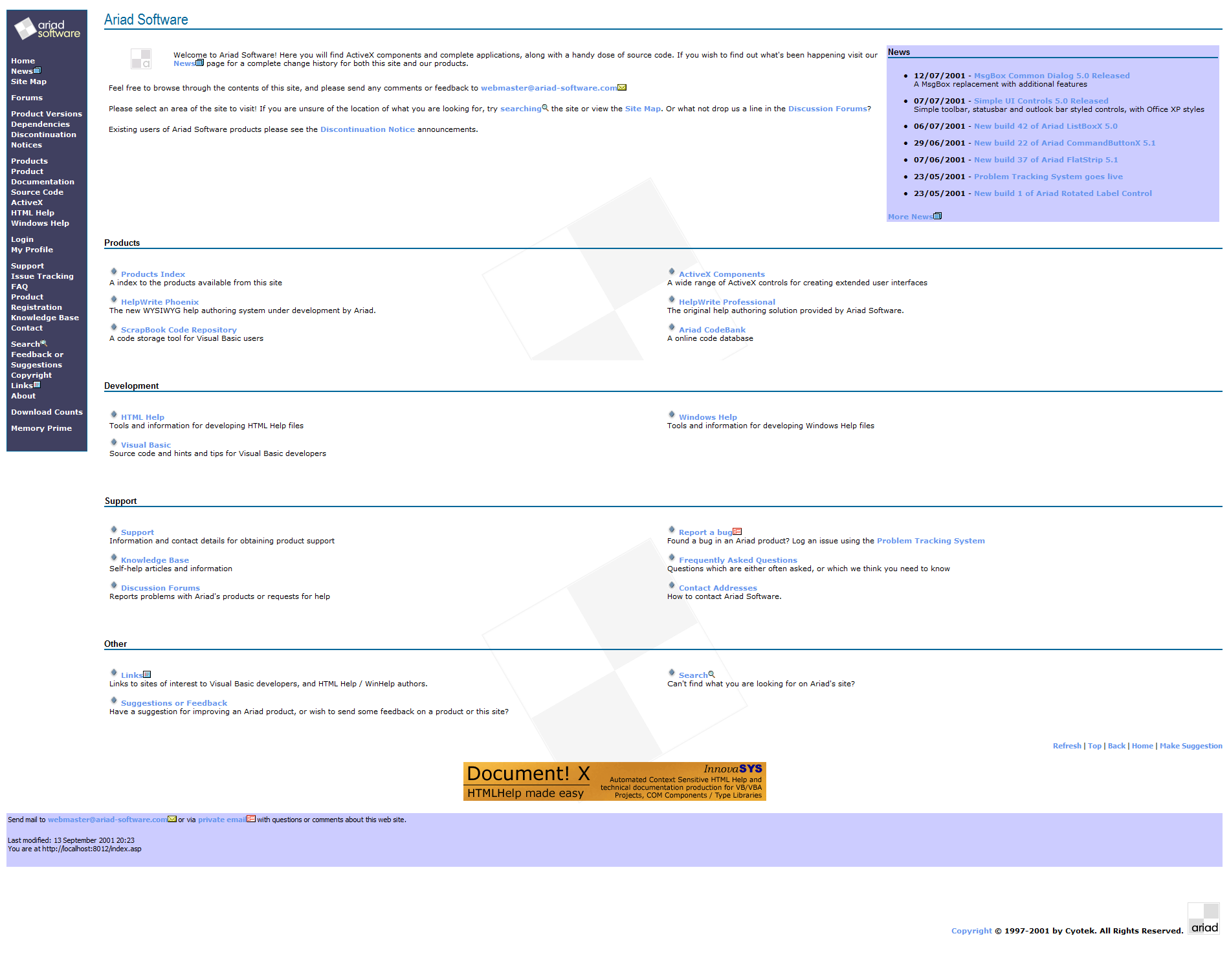Click the Document! X InnovaSYS banner ad
This screenshot has width=1229, height=980.
614,781
